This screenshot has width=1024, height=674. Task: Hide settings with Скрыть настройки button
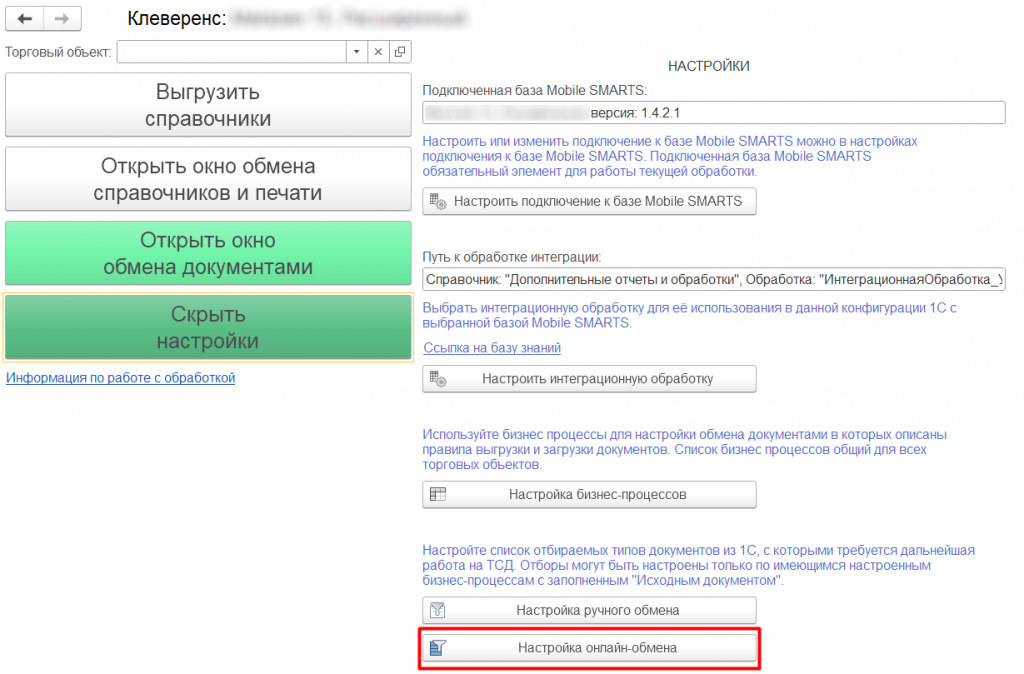pos(208,327)
